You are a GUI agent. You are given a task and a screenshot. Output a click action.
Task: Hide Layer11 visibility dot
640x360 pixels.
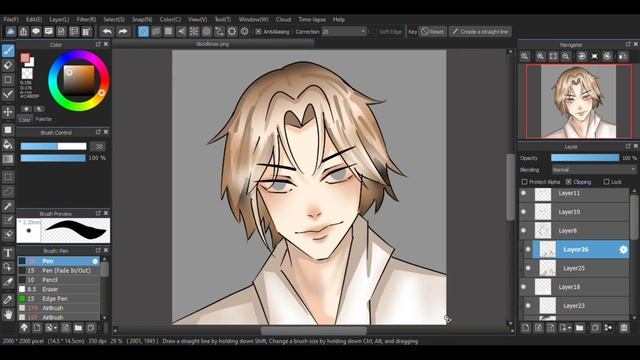(x=524, y=193)
